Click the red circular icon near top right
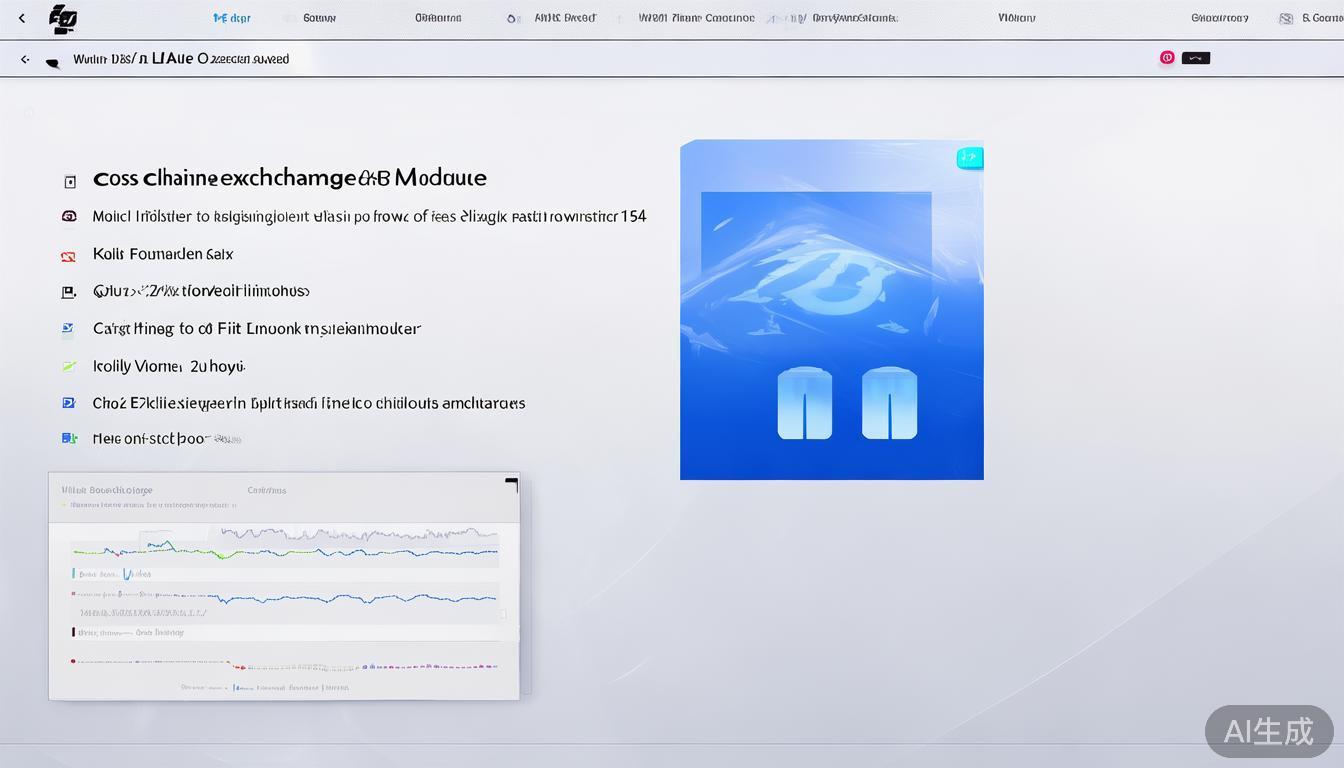This screenshot has height=768, width=1344. (1166, 58)
